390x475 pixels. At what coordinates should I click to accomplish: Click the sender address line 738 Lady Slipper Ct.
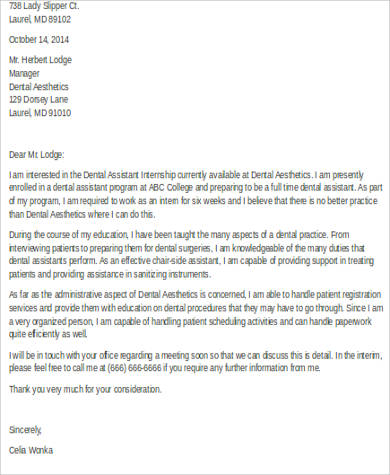click(x=44, y=6)
